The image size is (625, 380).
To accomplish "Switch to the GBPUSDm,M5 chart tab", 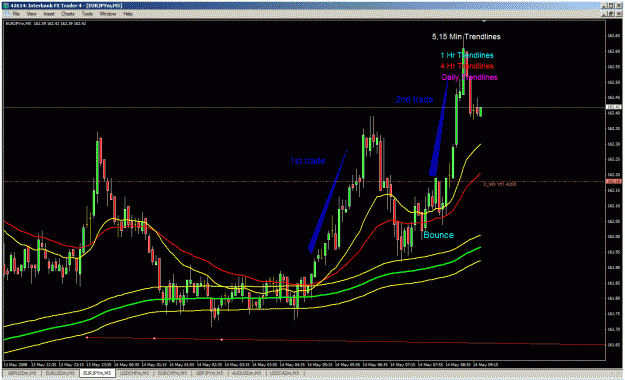I will tap(22, 373).
